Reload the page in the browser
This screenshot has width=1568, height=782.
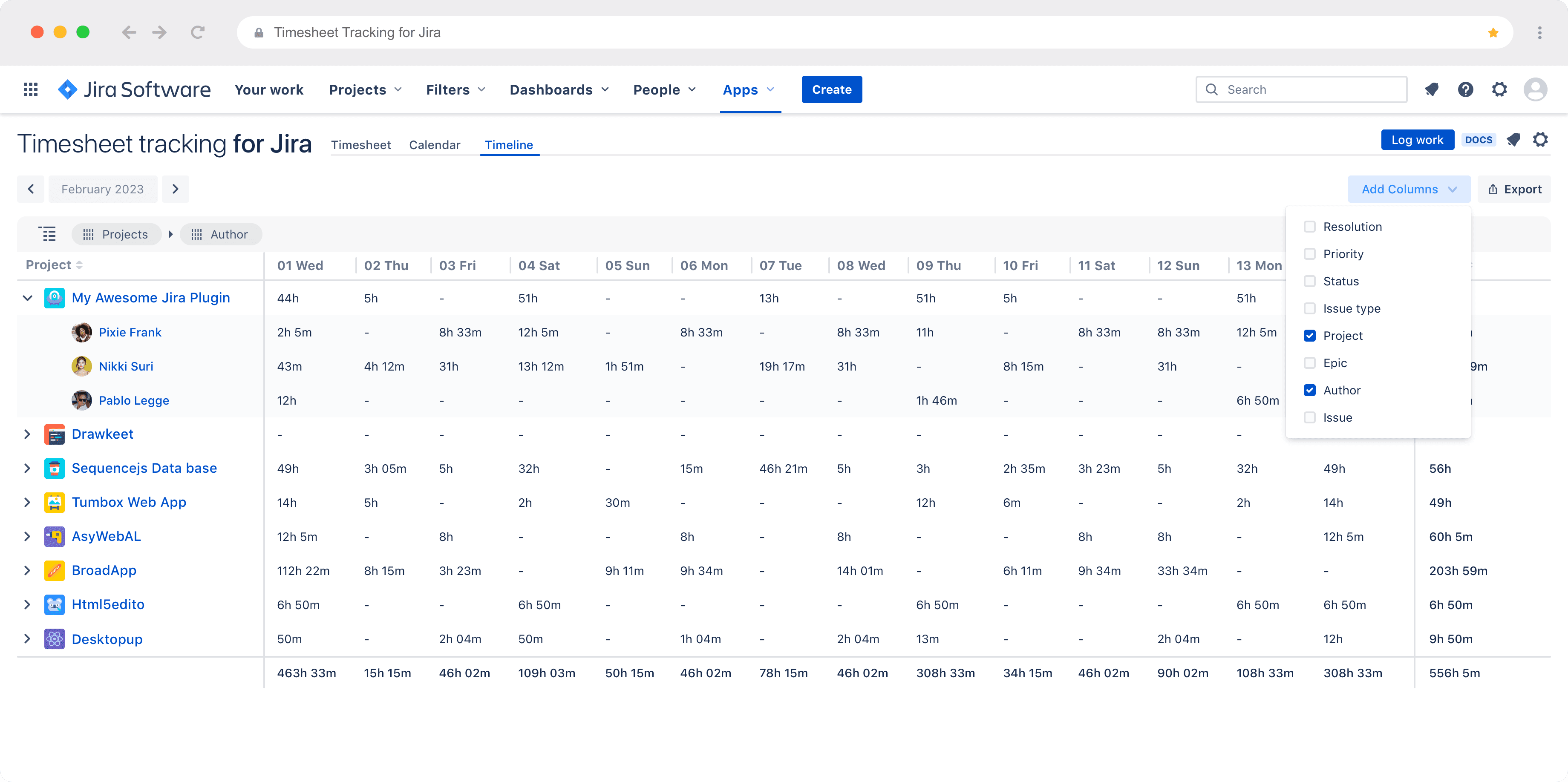[x=197, y=32]
